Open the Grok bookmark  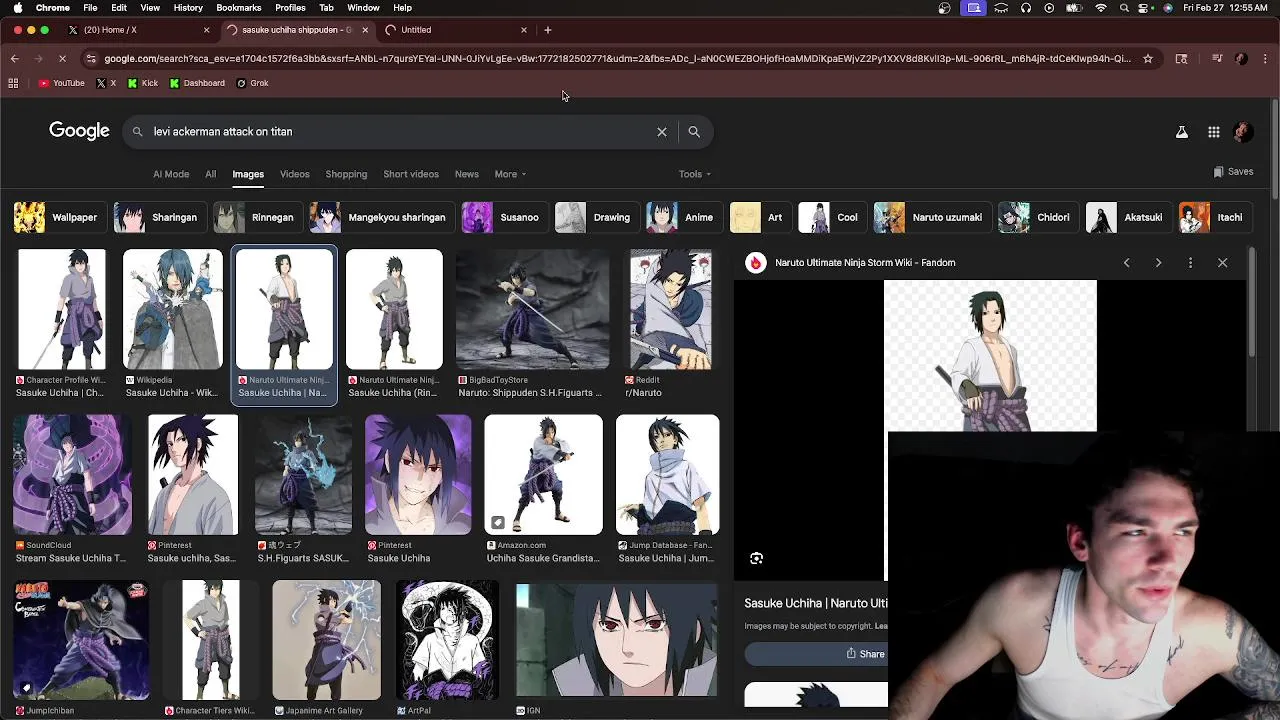click(x=252, y=83)
